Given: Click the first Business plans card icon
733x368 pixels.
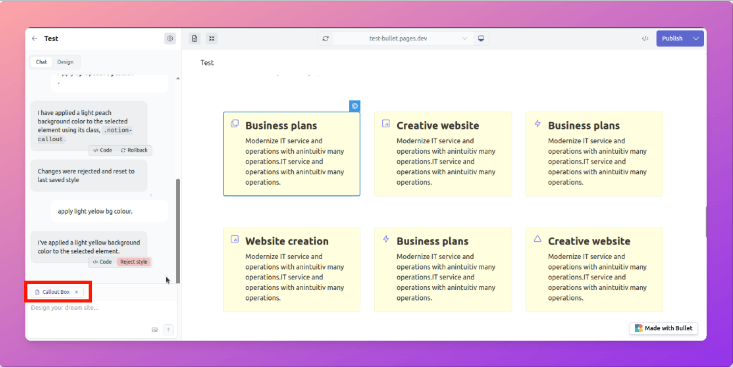Looking at the screenshot, I should coord(235,123).
